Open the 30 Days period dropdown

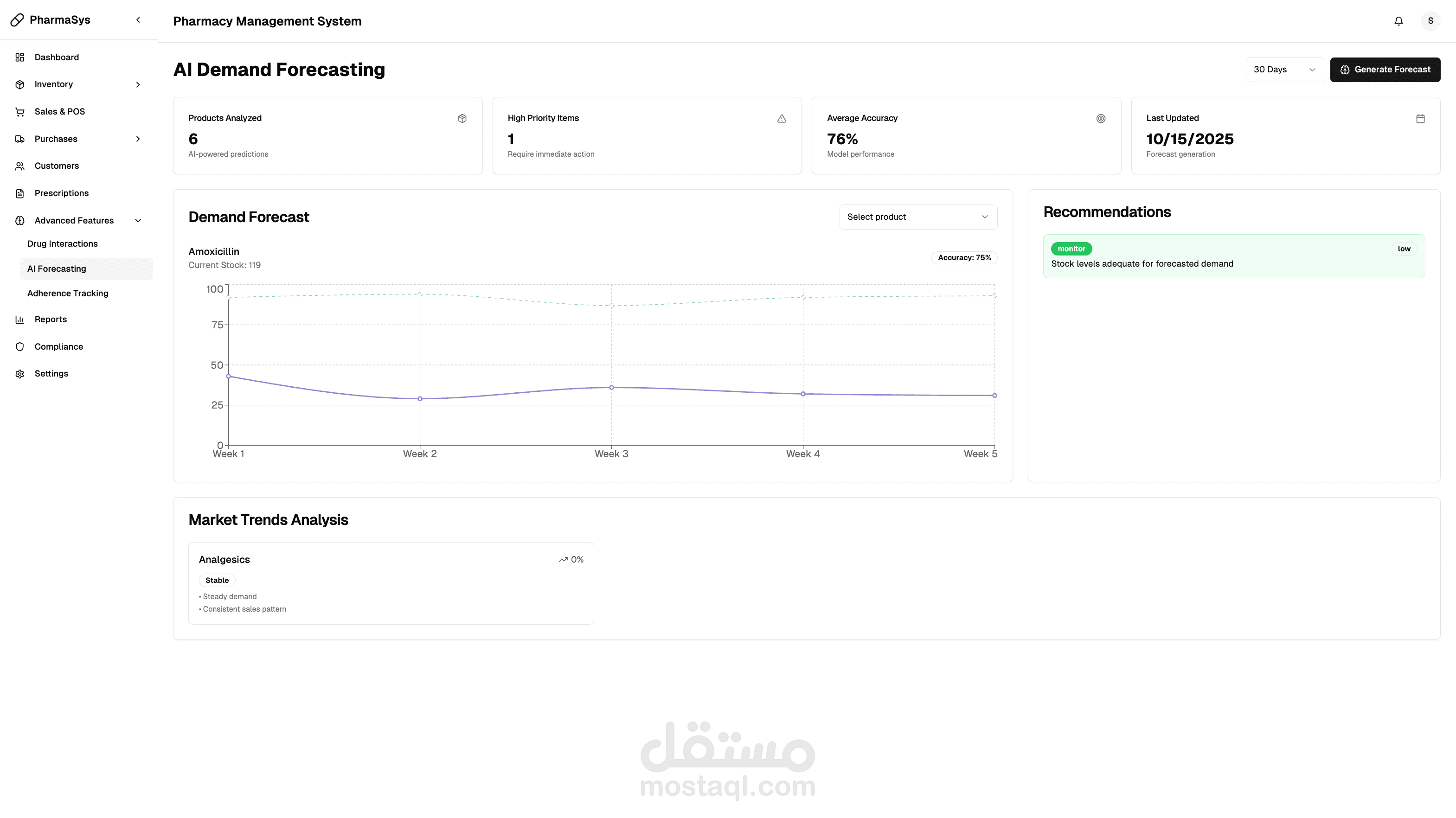click(1285, 70)
